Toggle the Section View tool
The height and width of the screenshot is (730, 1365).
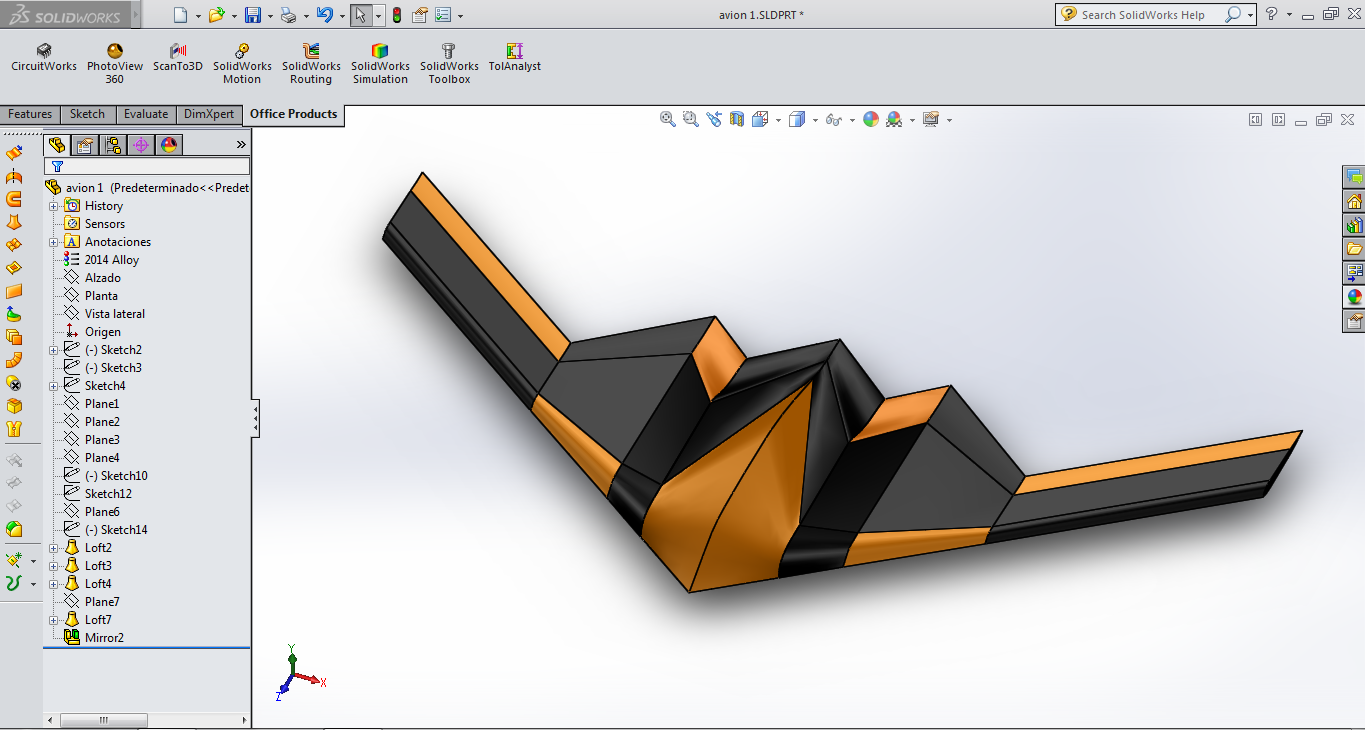tap(737, 119)
